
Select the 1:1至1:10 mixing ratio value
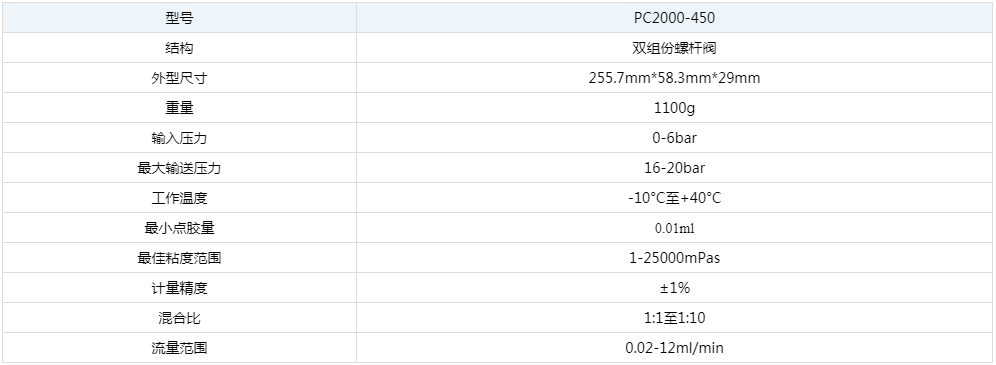[675, 317]
